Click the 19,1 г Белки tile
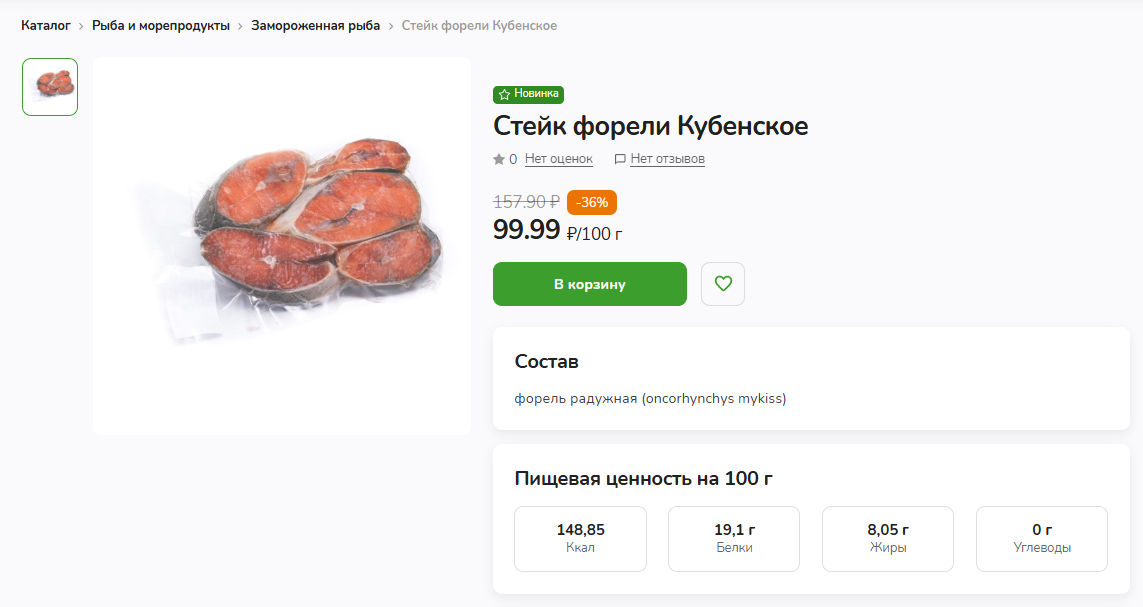This screenshot has height=607, width=1143. (x=734, y=539)
